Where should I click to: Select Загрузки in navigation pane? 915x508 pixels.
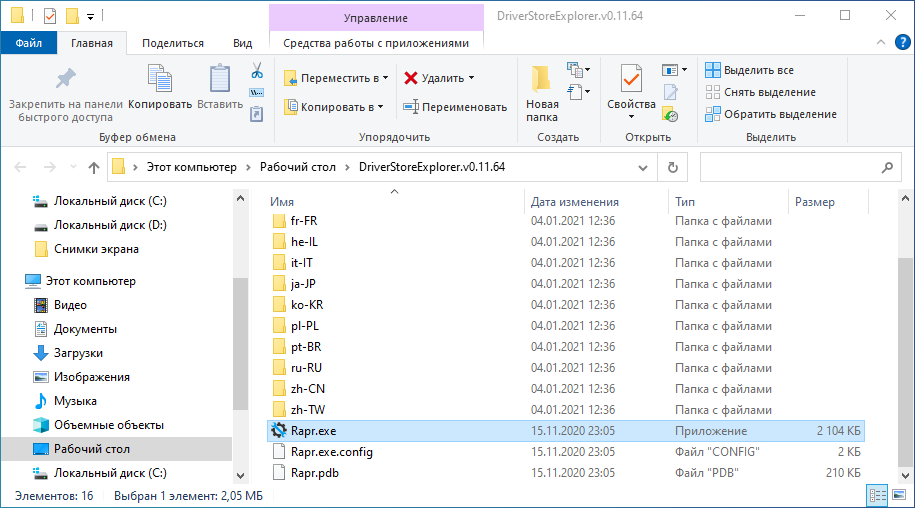click(78, 353)
